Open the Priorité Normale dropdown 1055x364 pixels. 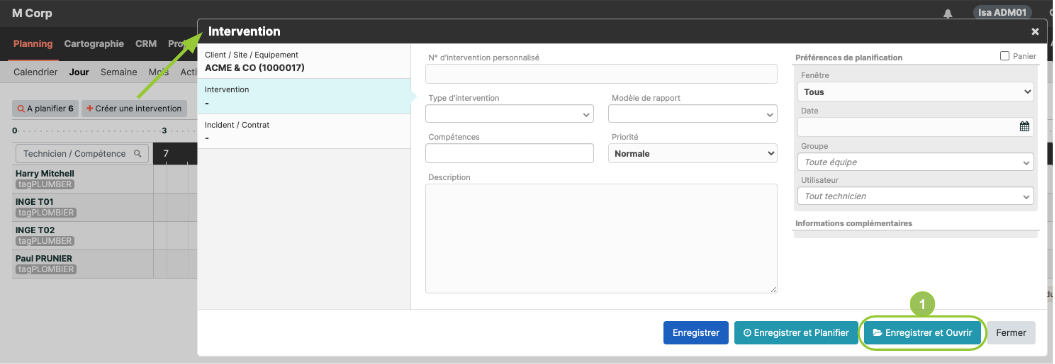click(x=692, y=153)
